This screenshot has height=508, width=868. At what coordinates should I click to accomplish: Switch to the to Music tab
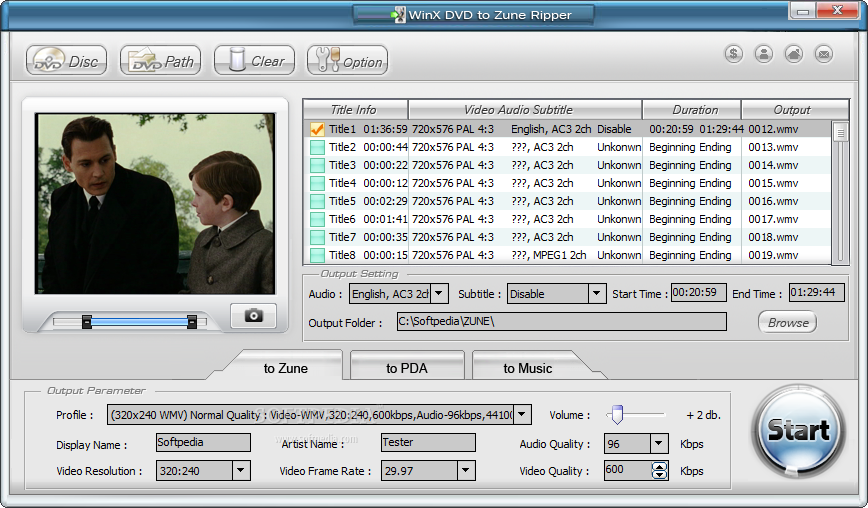pos(528,368)
